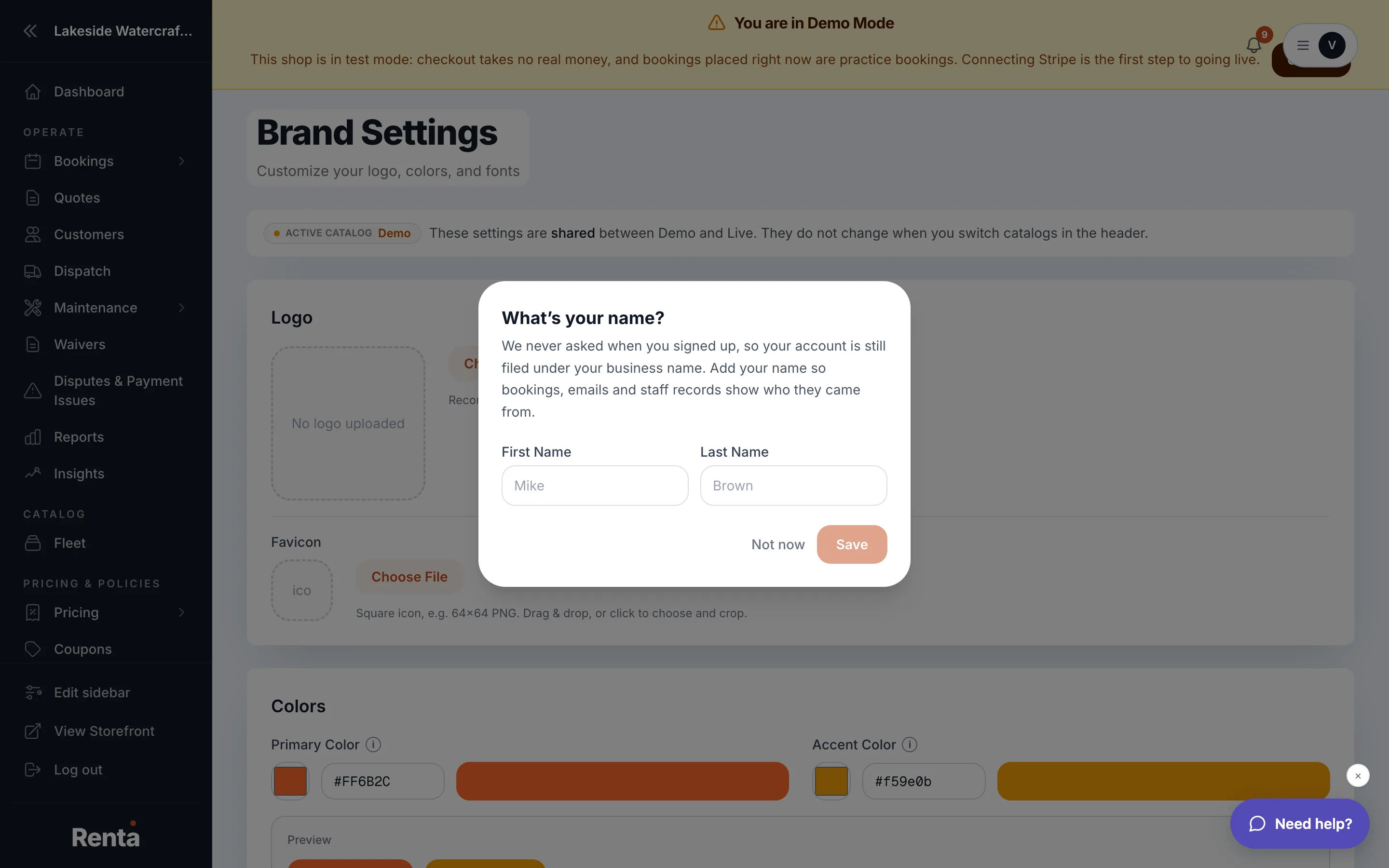Click the Dispatch truck icon

pyautogui.click(x=33, y=271)
